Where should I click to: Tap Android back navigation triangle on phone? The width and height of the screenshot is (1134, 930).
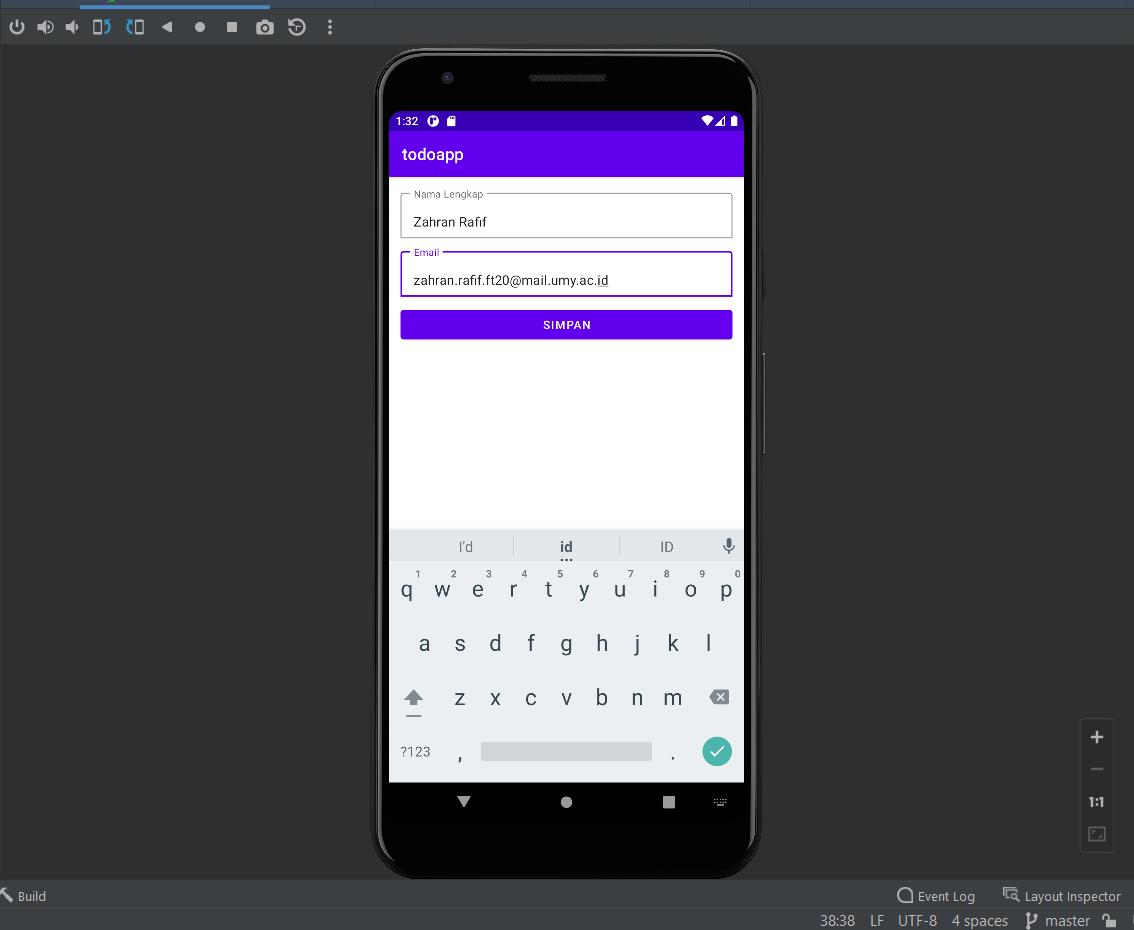[x=464, y=801]
